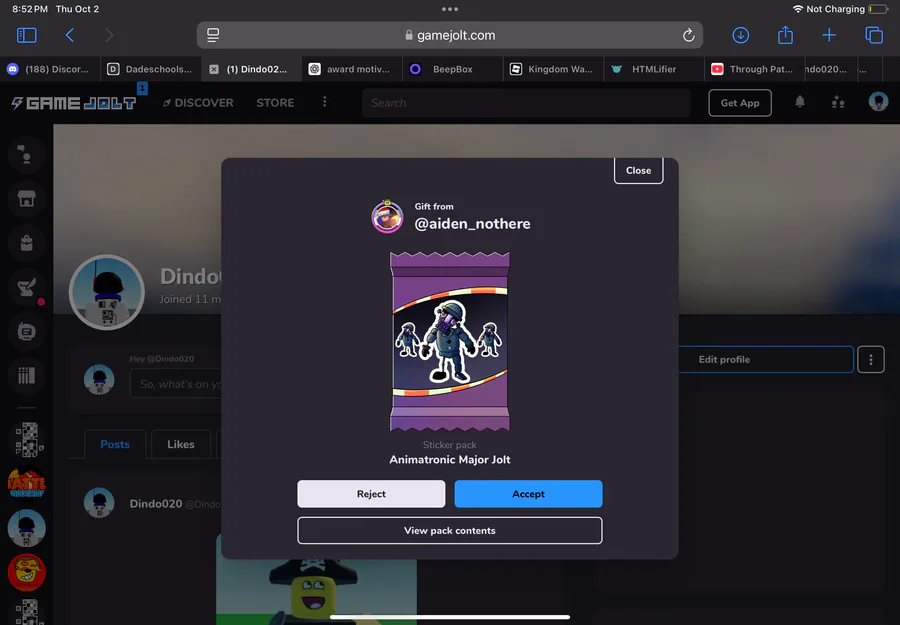Open the three-dots multitasking control

tap(449, 9)
